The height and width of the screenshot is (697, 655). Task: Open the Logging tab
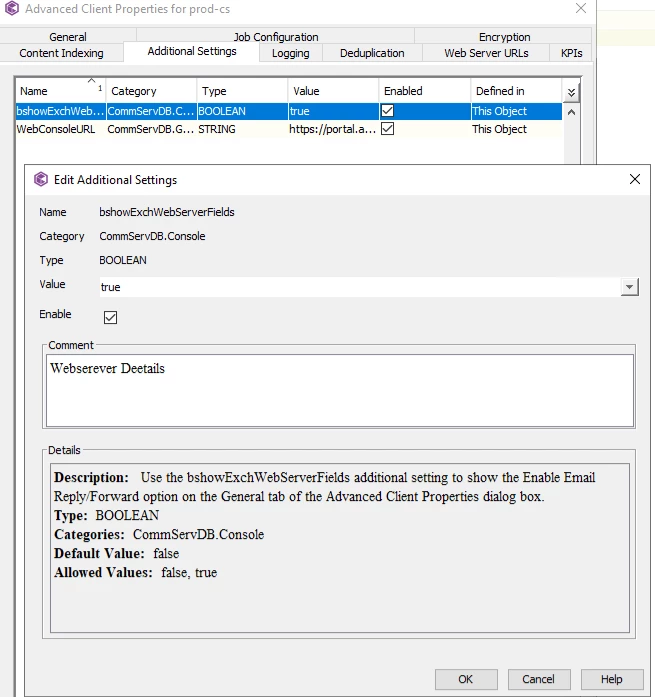(291, 53)
